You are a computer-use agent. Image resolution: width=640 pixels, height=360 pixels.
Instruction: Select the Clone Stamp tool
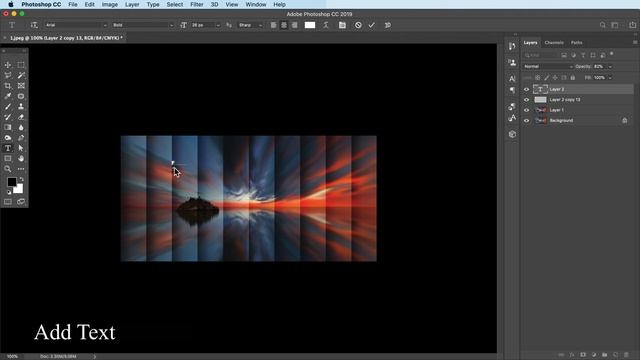click(x=21, y=107)
